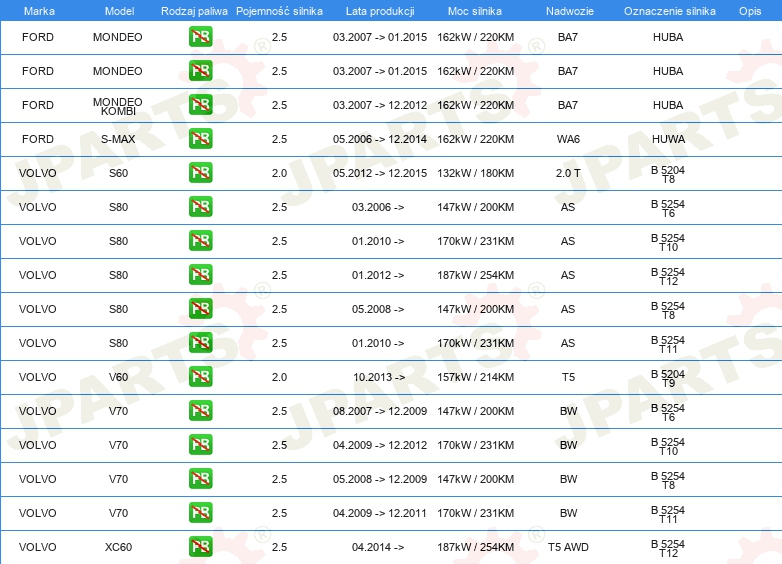Click the fuel icon for the S80 B 5254 T12 row
This screenshot has height=564, width=782.
[200, 275]
